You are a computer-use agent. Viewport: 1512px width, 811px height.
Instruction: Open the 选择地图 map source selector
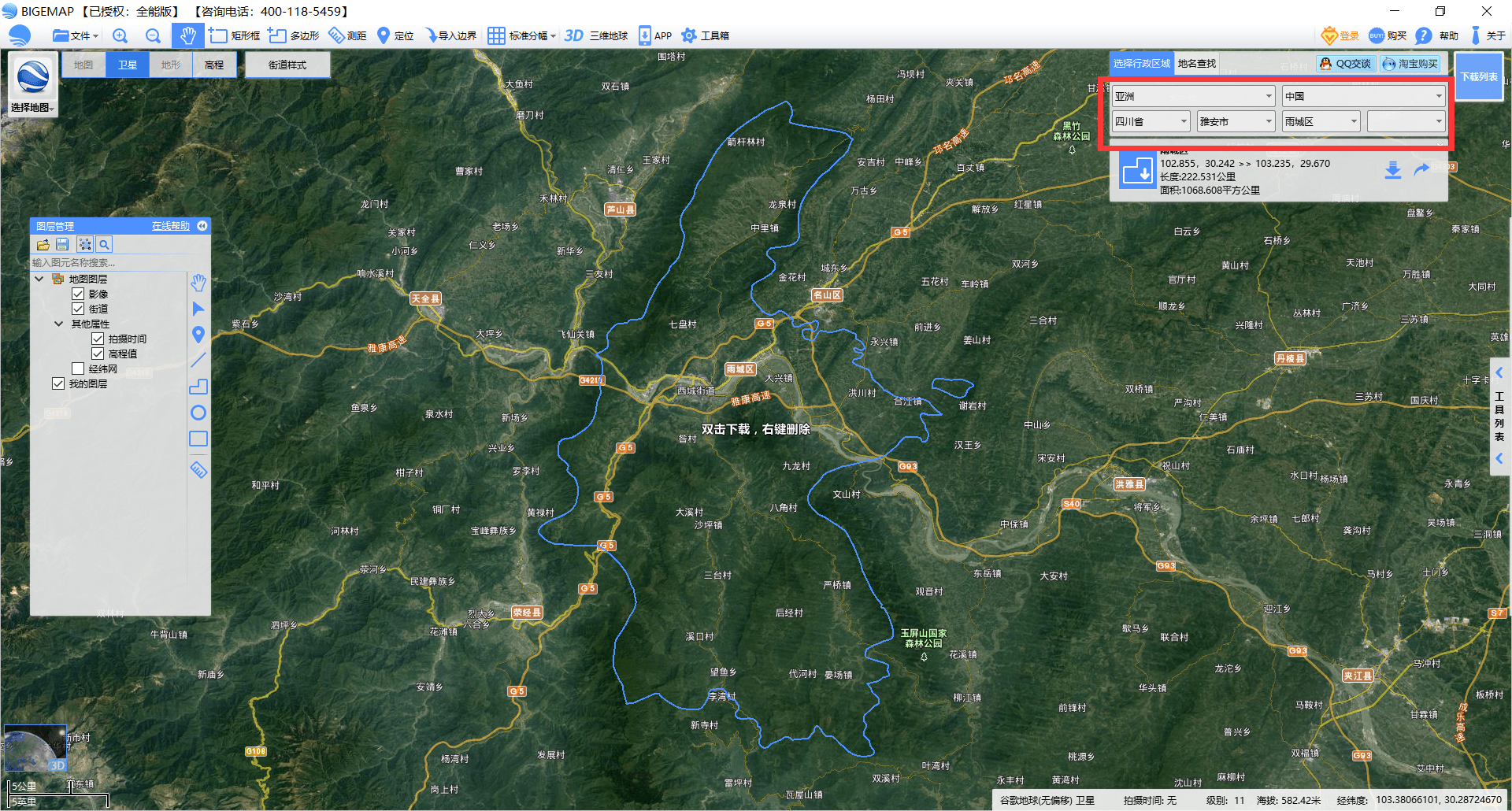tap(33, 85)
